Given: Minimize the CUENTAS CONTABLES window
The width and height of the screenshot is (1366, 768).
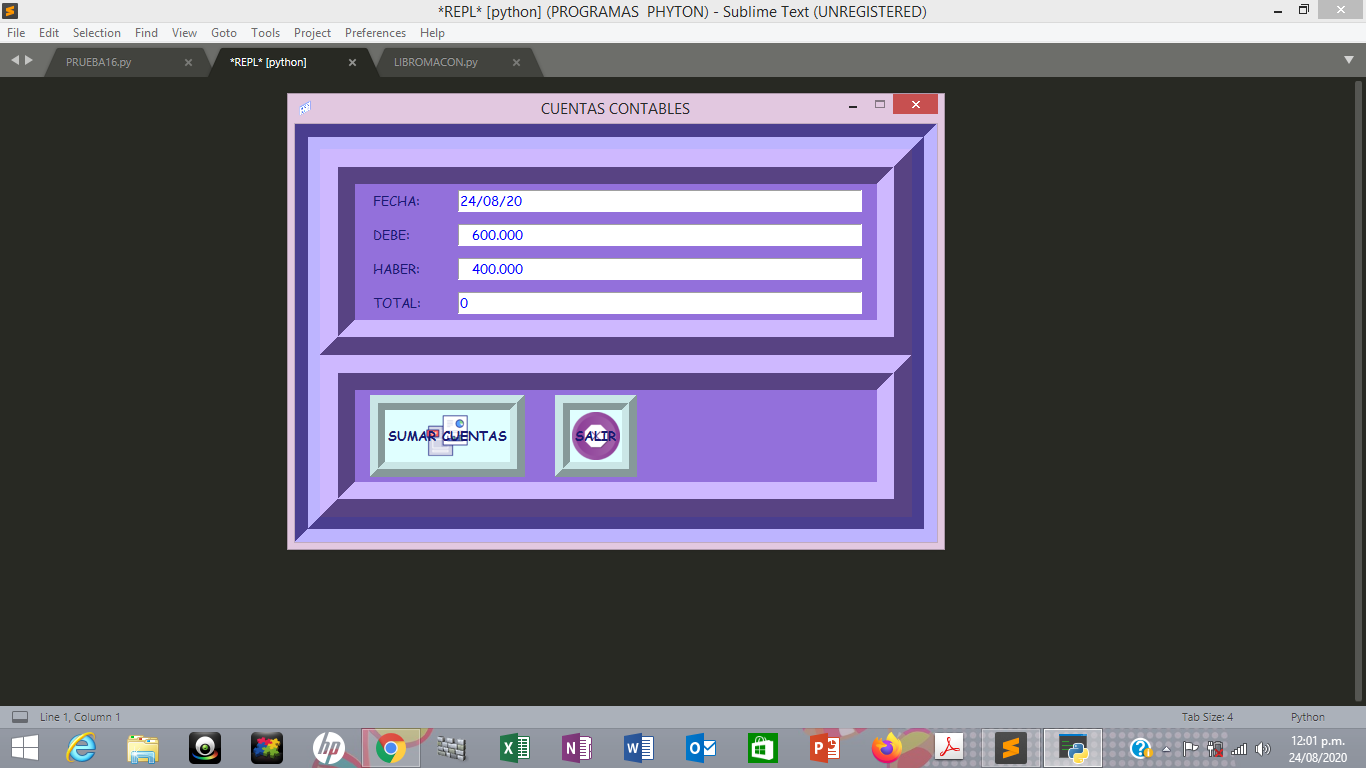Looking at the screenshot, I should click(x=853, y=105).
